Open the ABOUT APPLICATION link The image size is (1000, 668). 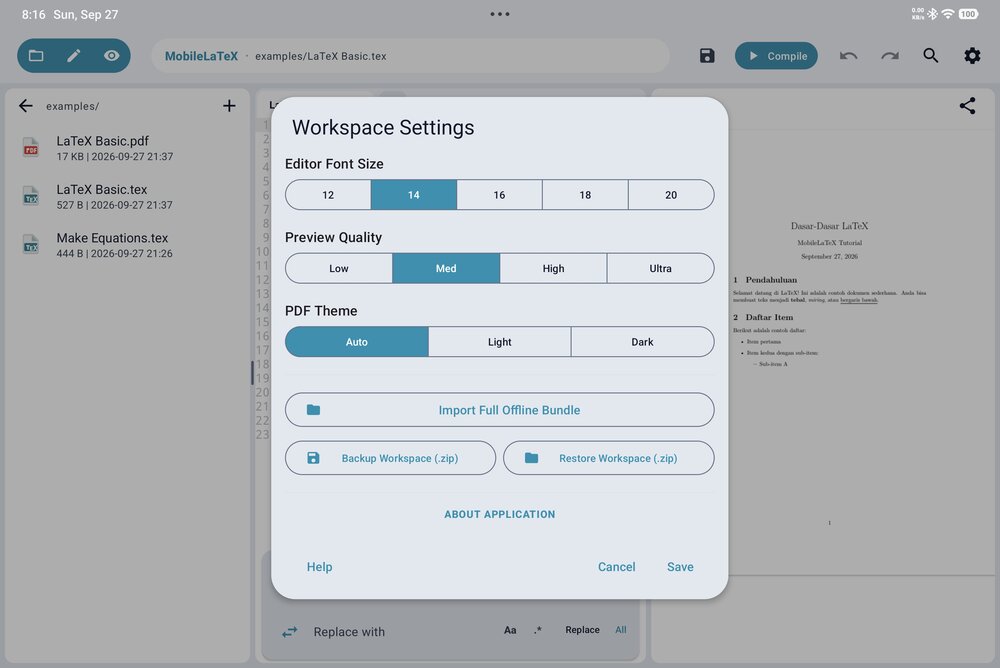[499, 514]
